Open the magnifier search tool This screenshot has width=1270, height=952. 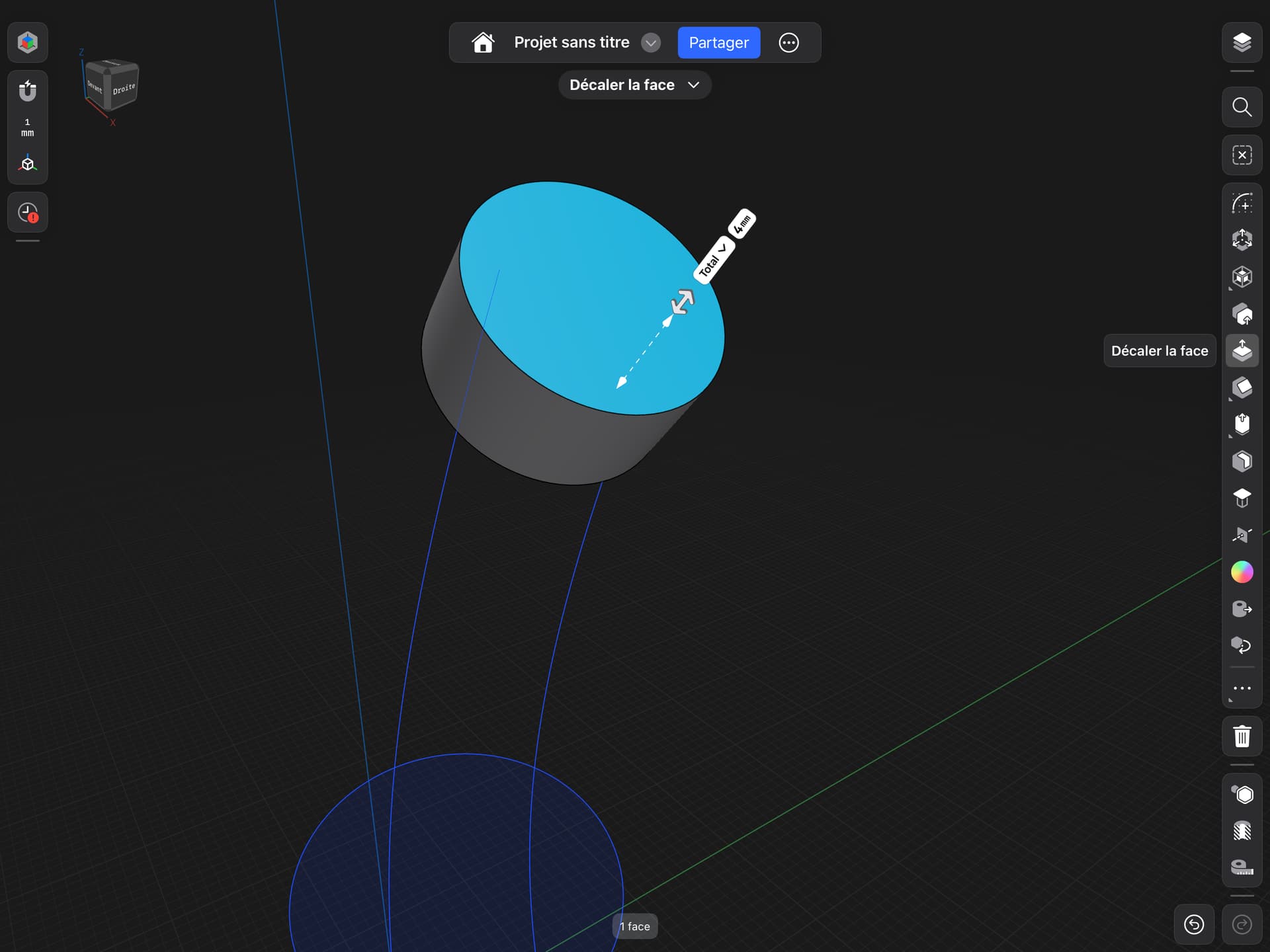click(x=1242, y=106)
